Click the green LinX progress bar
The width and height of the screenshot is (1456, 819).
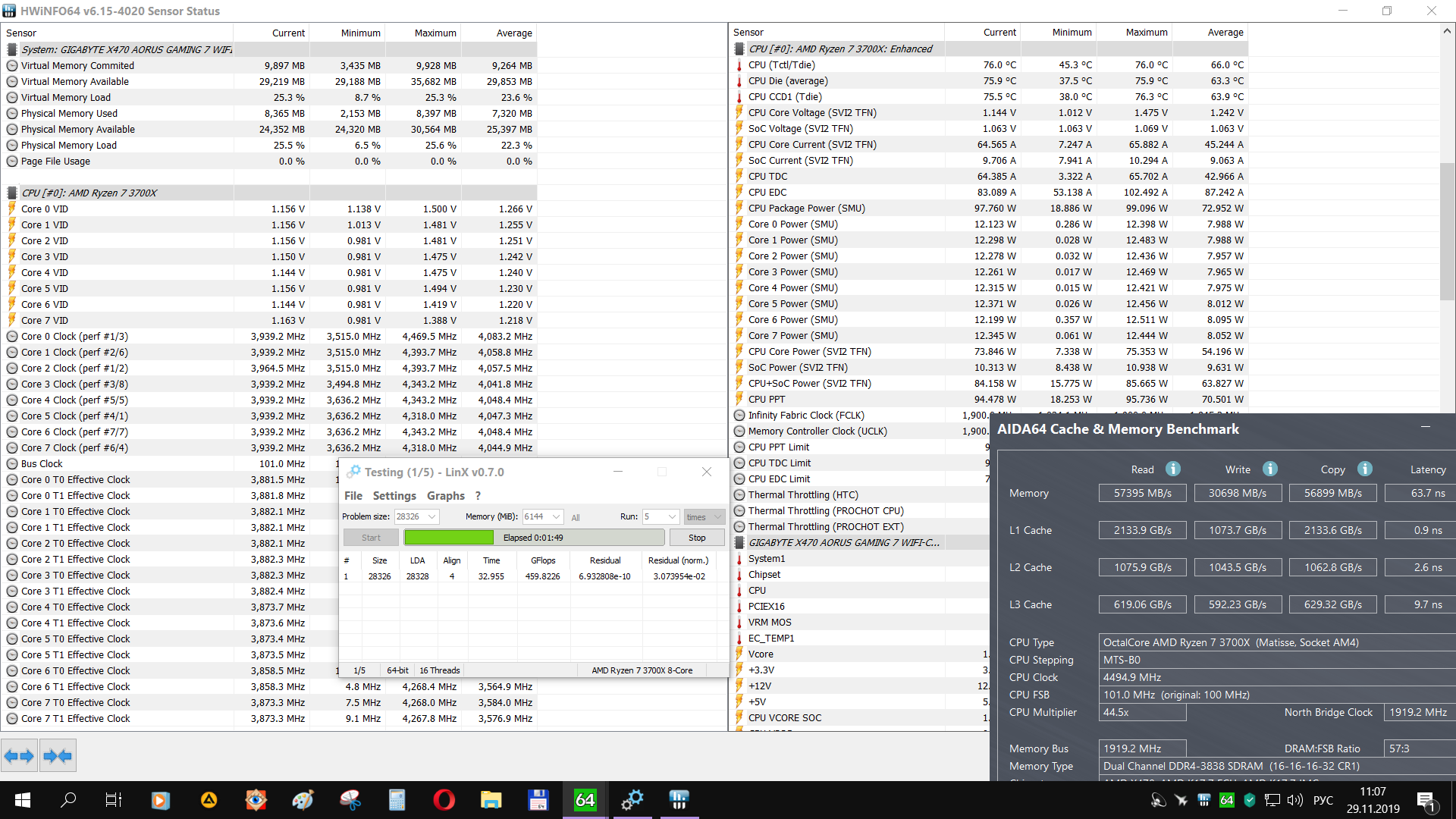448,538
